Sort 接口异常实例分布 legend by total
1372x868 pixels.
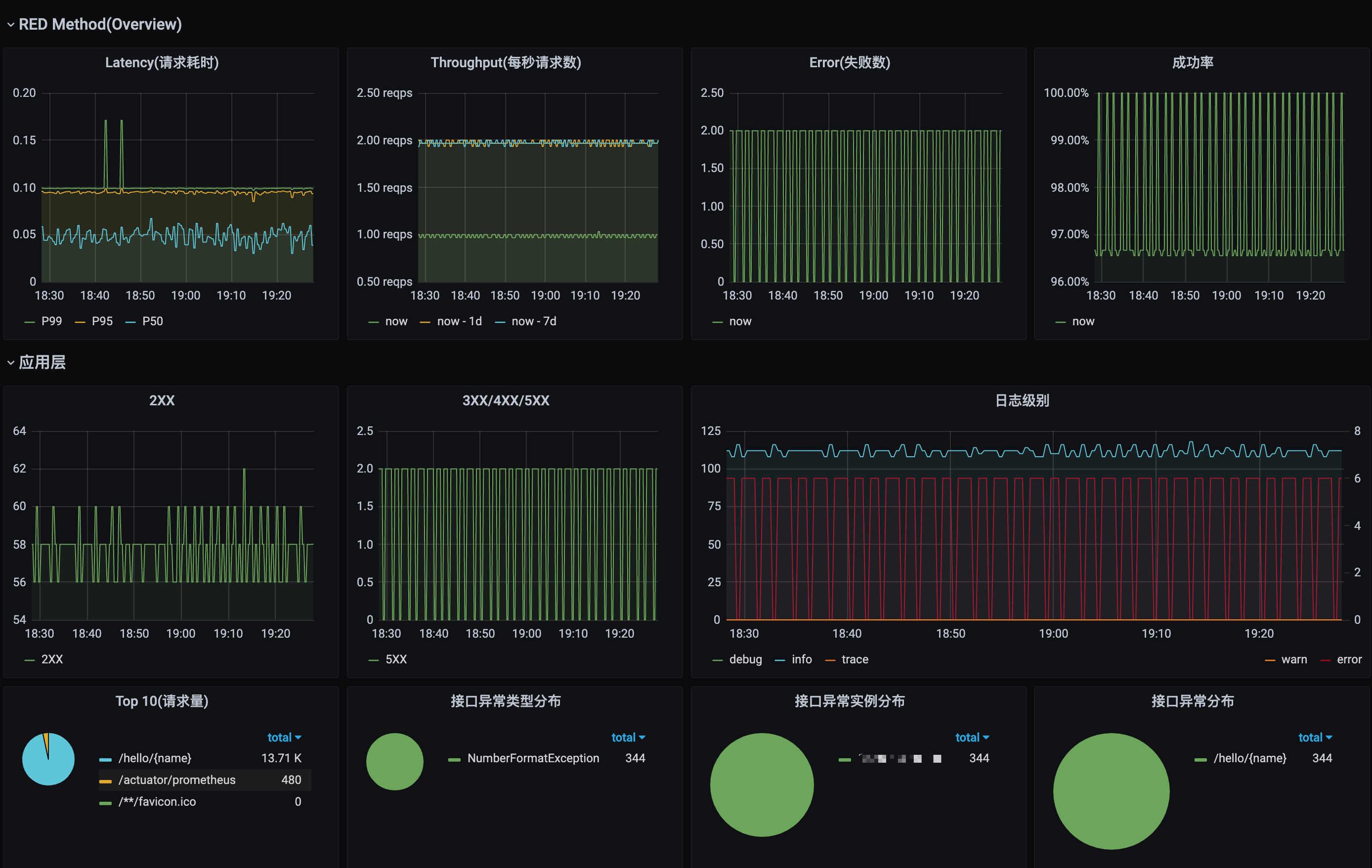[x=972, y=738]
